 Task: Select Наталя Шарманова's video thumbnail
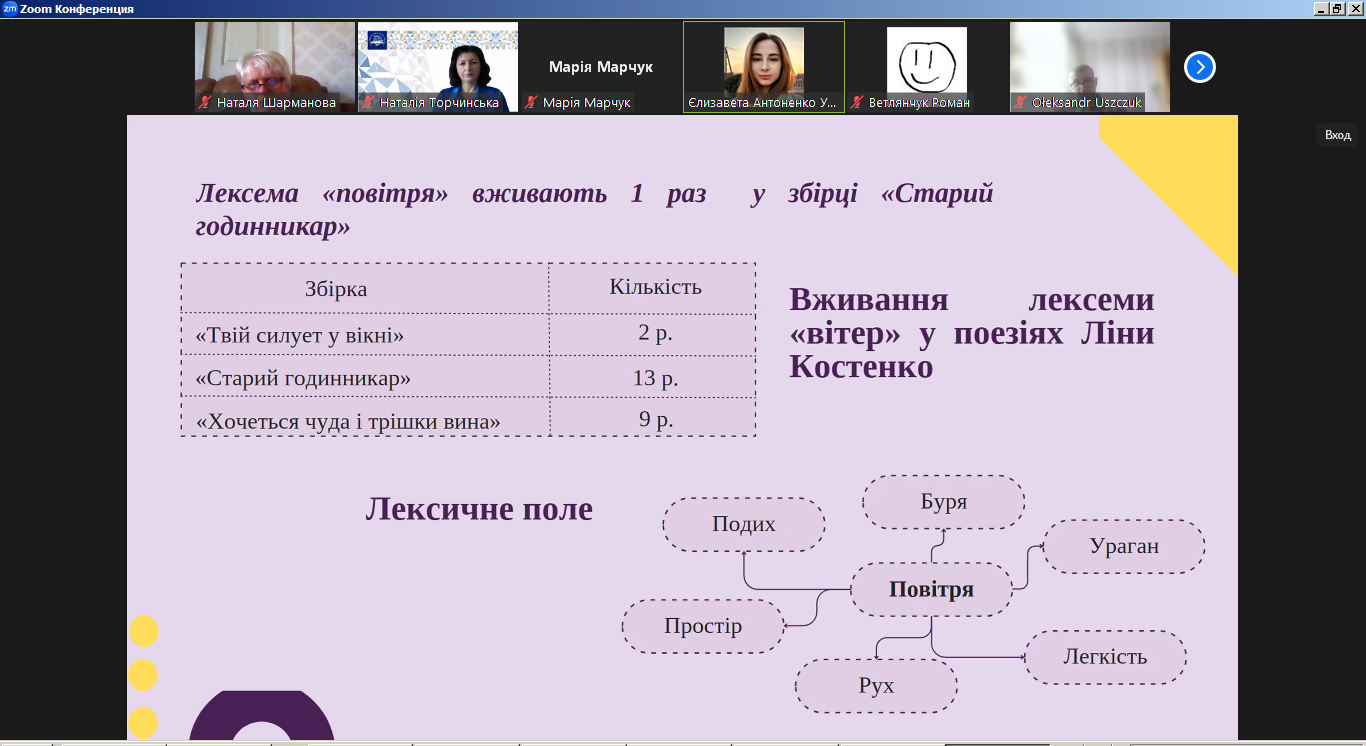[275, 58]
